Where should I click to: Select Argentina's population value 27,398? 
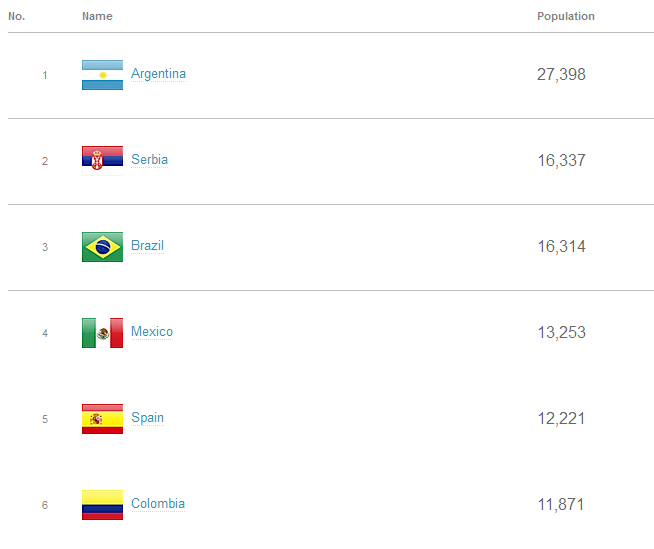click(x=561, y=75)
